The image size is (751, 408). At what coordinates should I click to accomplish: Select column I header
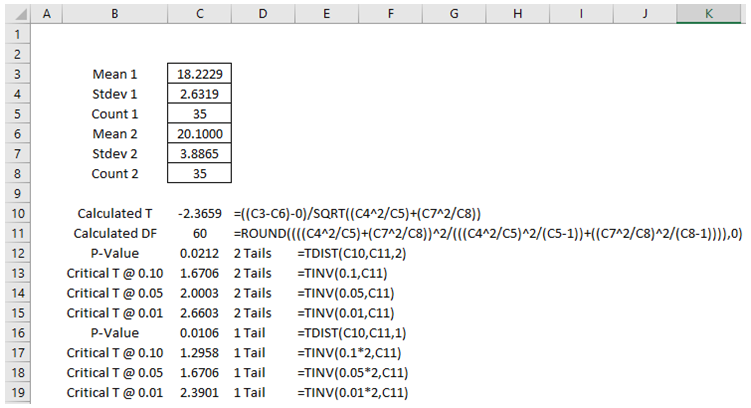[x=581, y=14]
